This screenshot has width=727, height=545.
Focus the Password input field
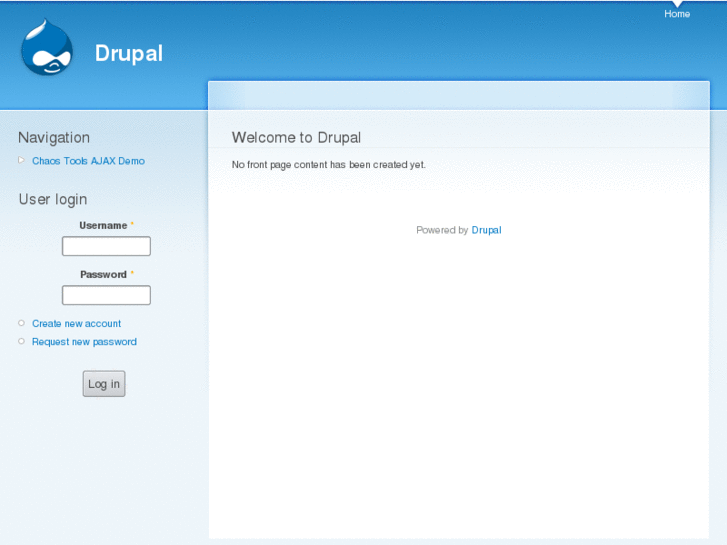pyautogui.click(x=106, y=295)
